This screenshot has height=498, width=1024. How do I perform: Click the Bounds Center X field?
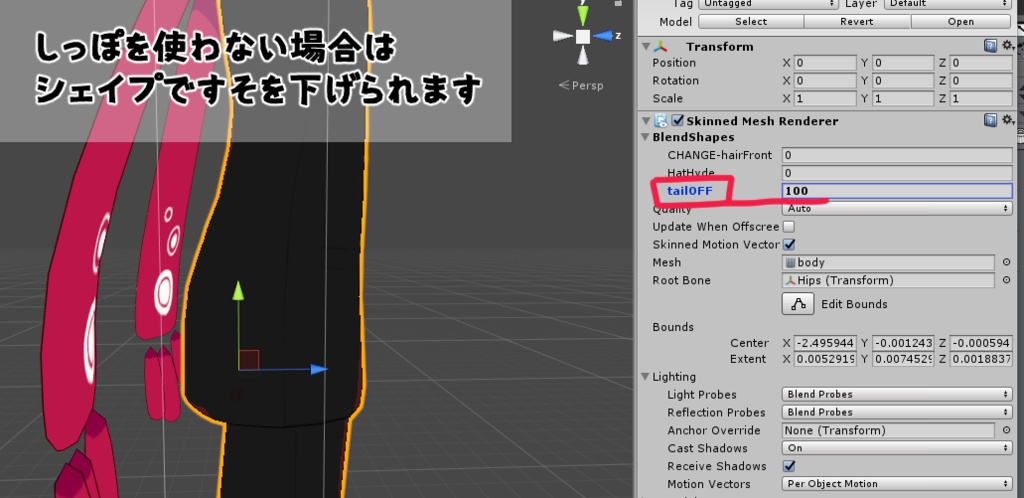[825, 343]
